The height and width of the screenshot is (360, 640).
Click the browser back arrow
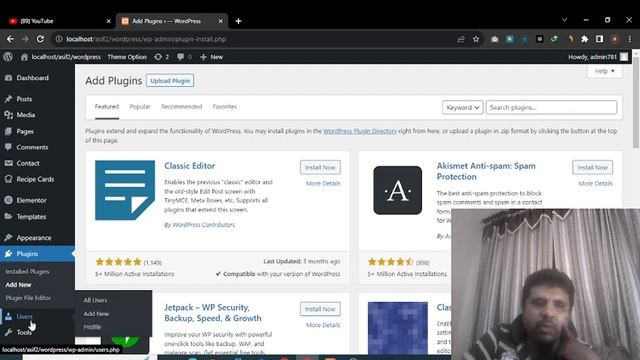[10, 39]
